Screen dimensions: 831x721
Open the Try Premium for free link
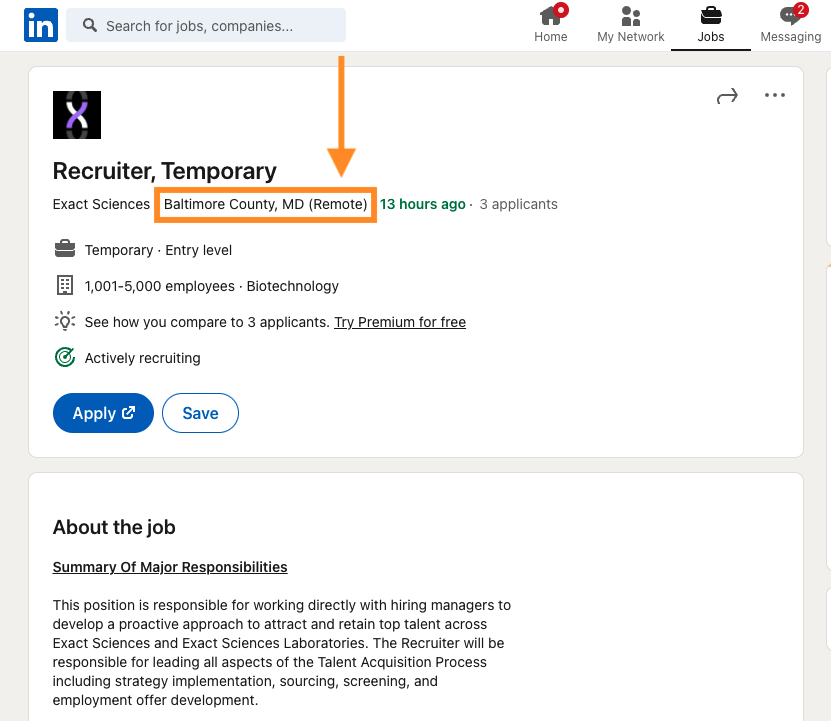click(x=400, y=322)
